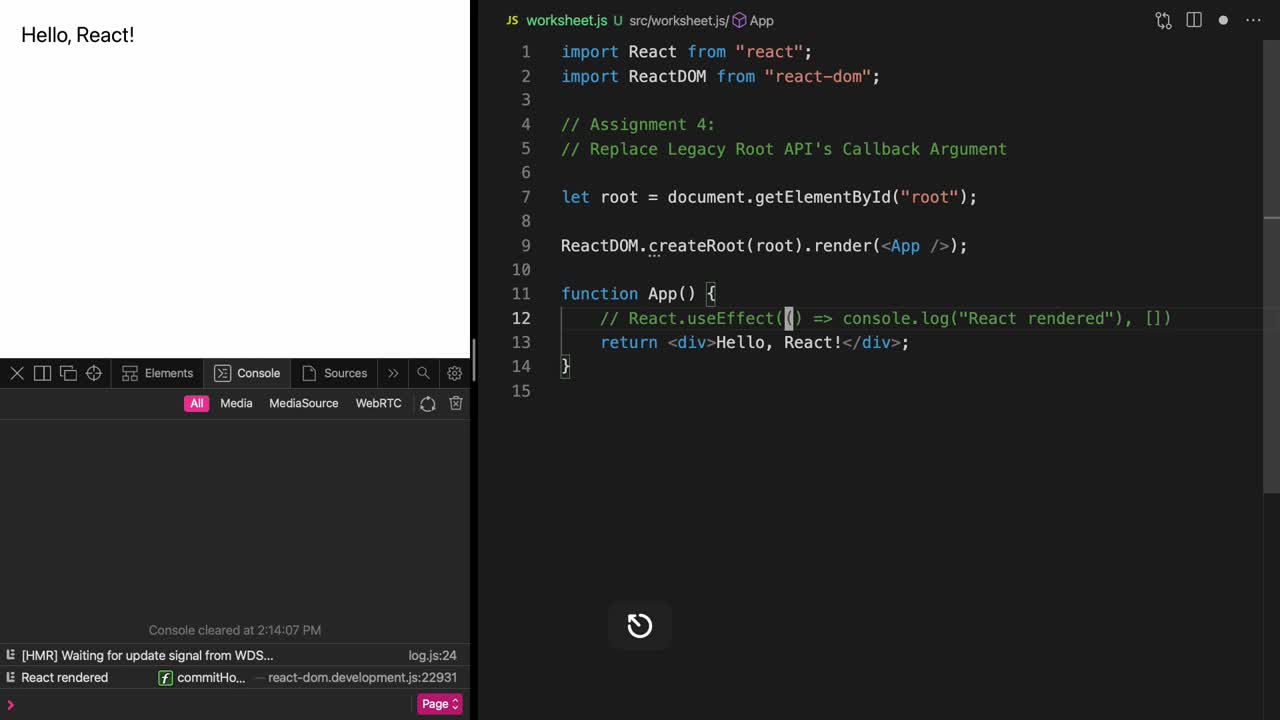The image size is (1280, 720).
Task: Switch to the Elements tab
Action: point(157,373)
